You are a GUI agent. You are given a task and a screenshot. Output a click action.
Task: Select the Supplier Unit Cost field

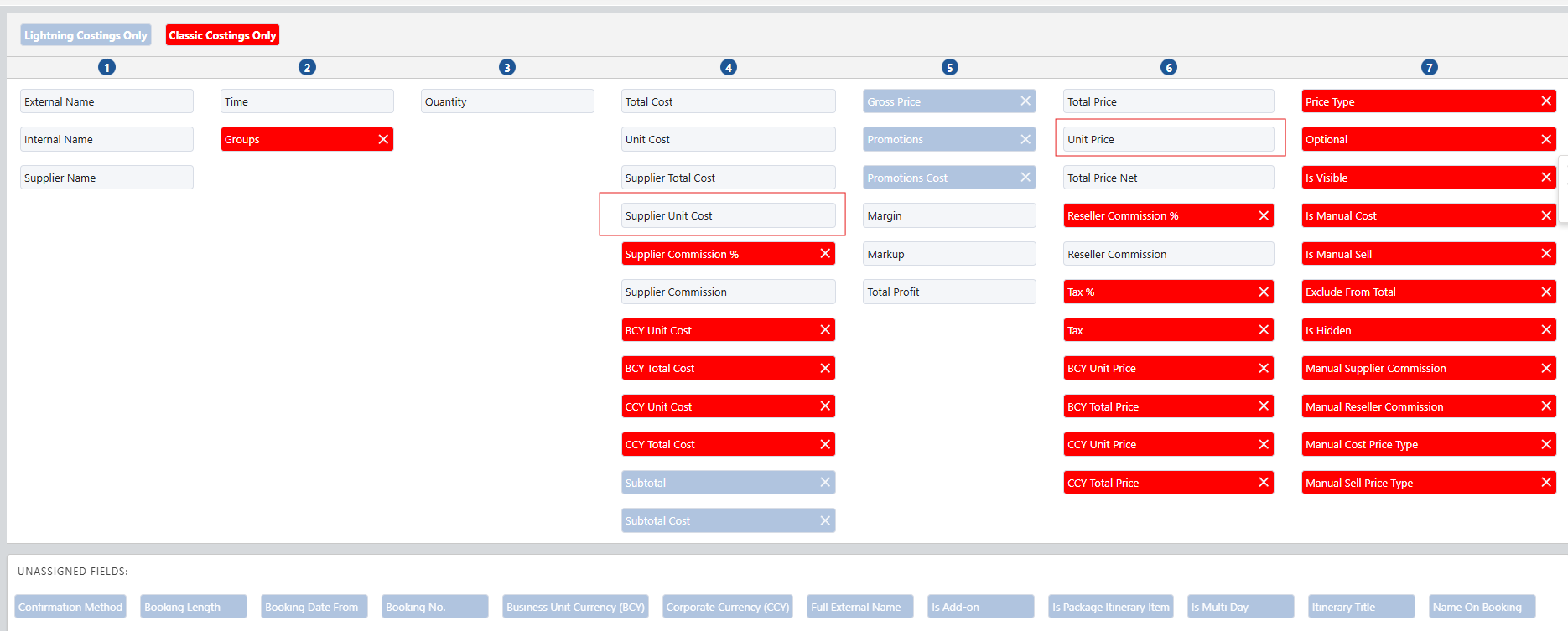point(728,216)
